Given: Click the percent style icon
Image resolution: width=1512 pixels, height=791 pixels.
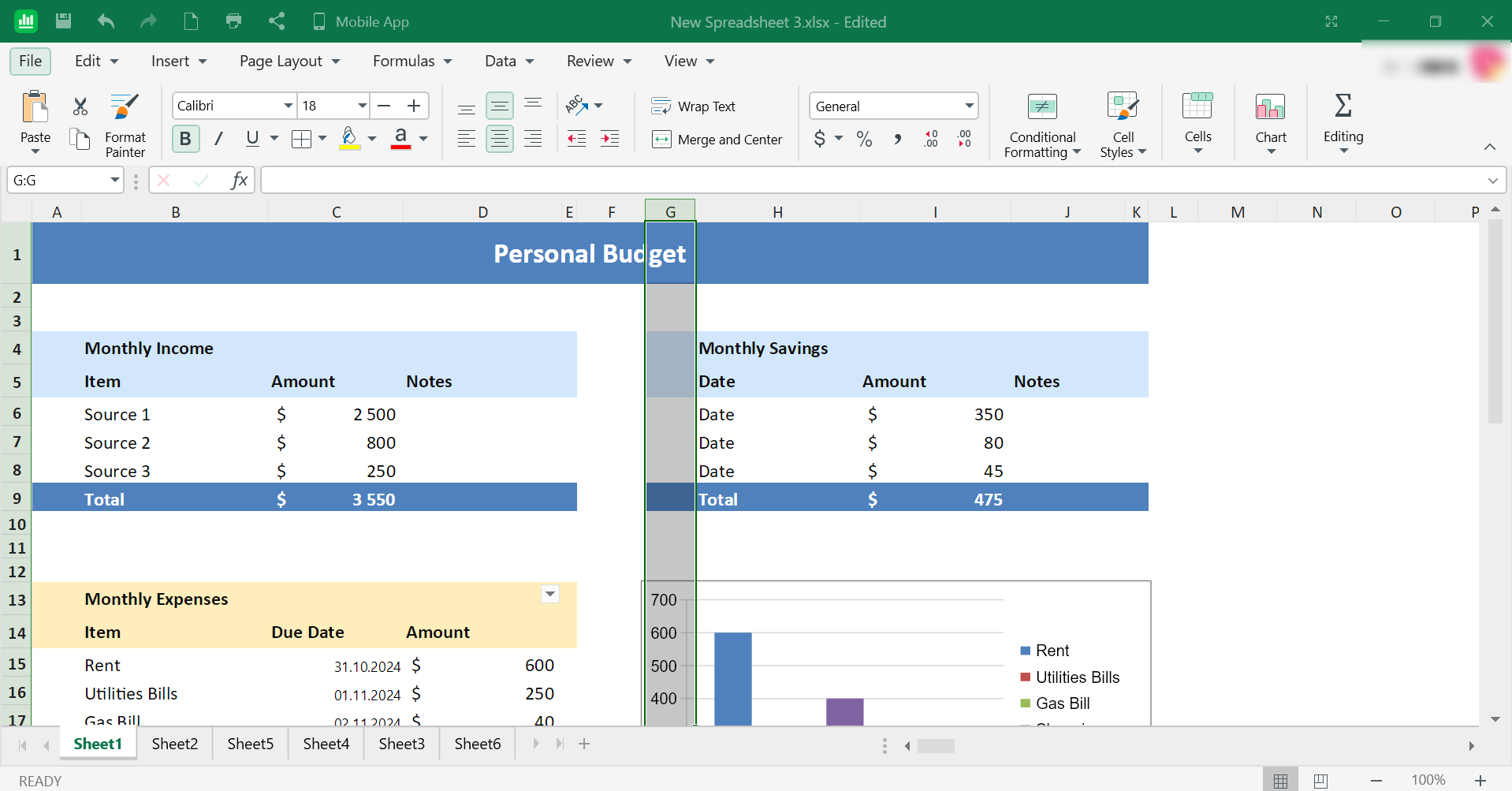Looking at the screenshot, I should pos(865,139).
